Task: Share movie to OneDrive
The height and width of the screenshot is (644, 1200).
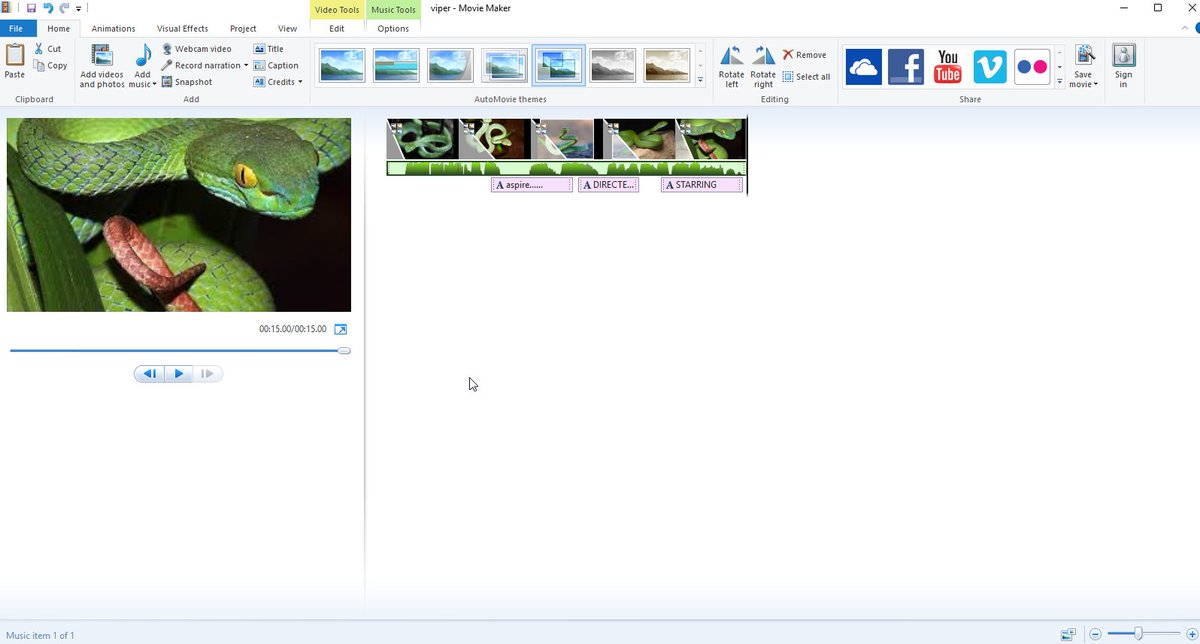Action: 864,66
